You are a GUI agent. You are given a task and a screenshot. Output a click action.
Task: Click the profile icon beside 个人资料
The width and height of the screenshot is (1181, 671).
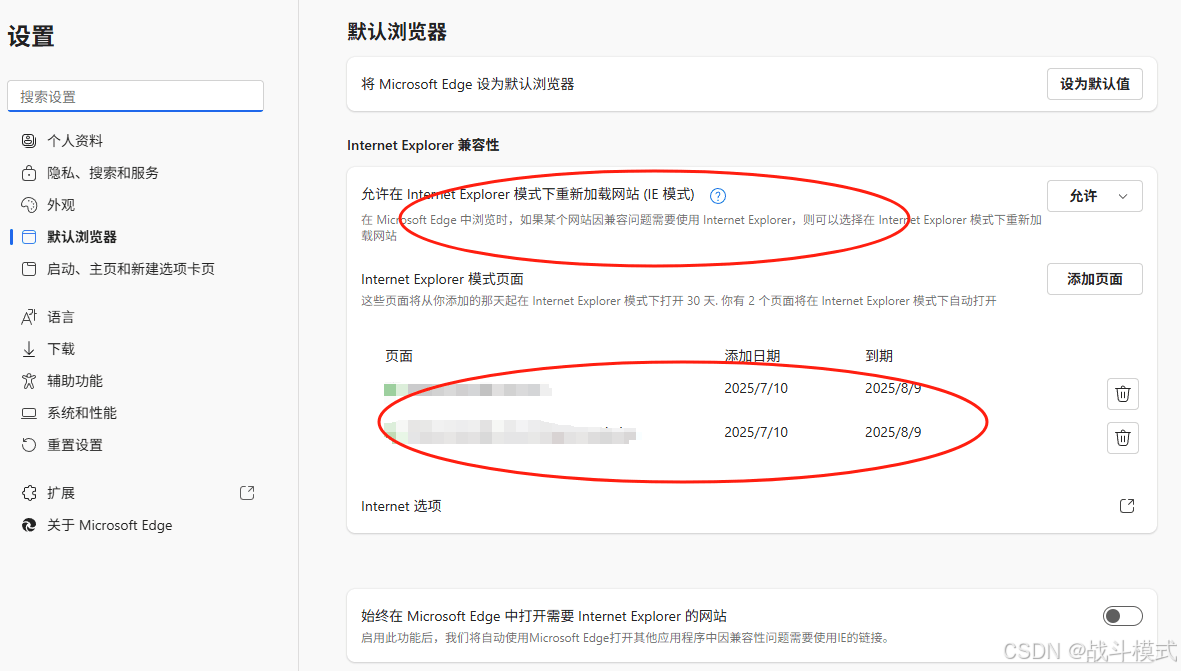pos(29,141)
